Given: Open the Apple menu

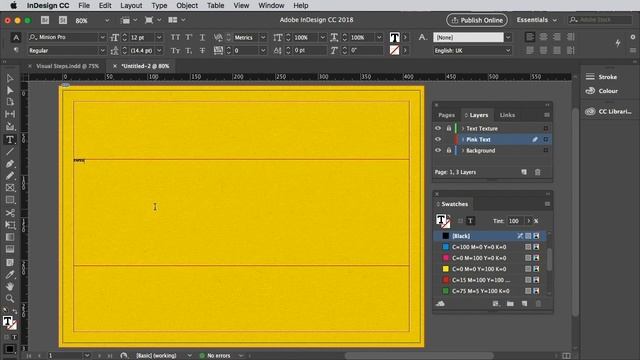Looking at the screenshot, I should tap(13, 5).
